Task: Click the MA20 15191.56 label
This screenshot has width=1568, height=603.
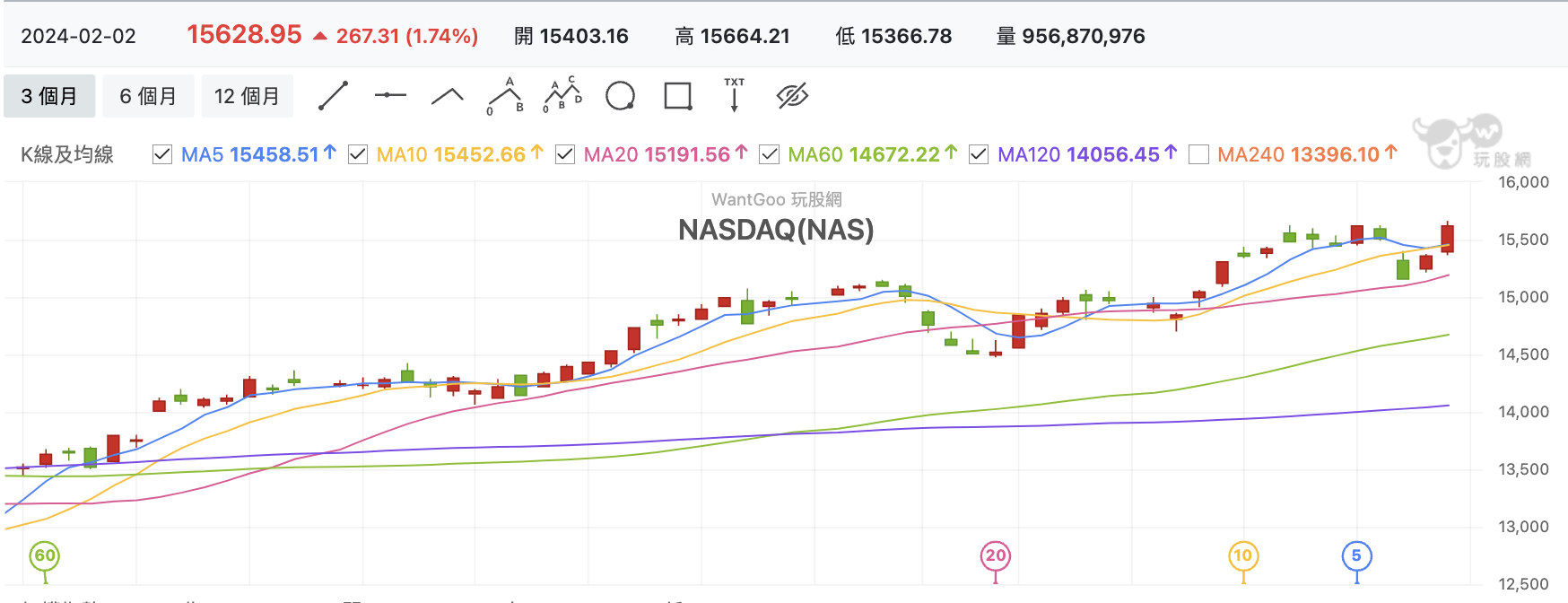Action: pos(666,154)
